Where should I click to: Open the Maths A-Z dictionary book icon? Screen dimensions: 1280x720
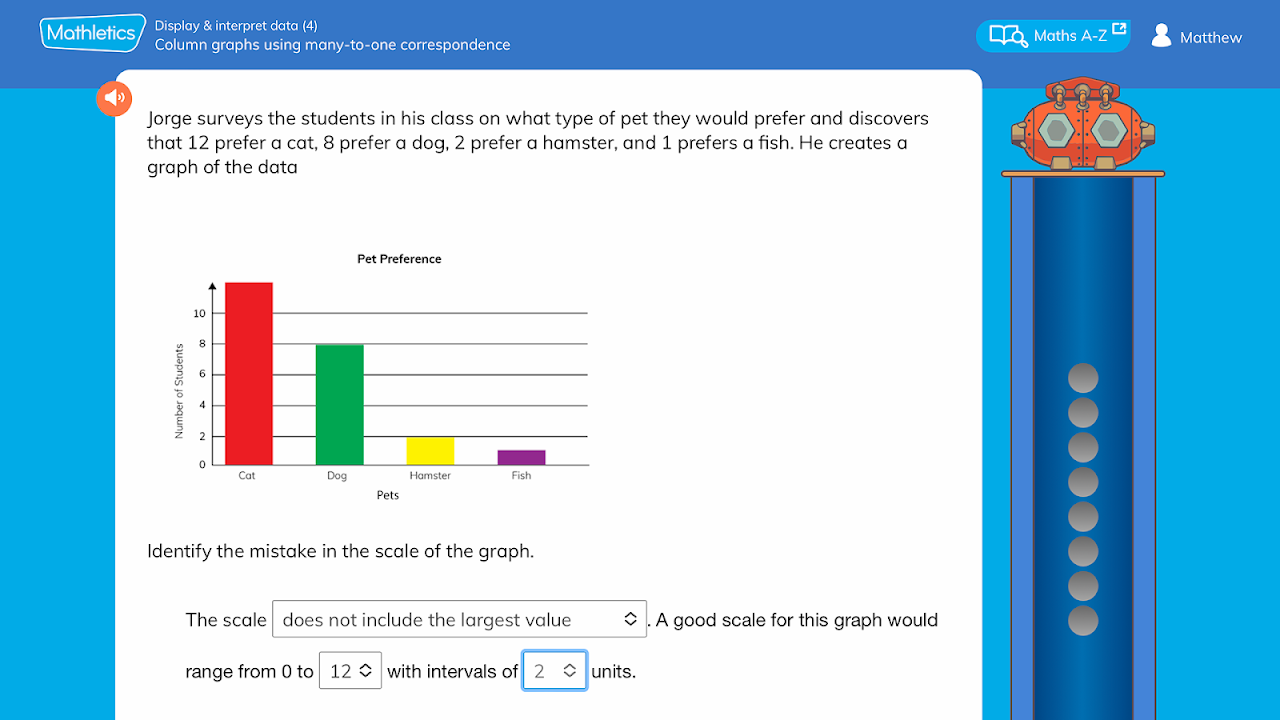[1008, 36]
